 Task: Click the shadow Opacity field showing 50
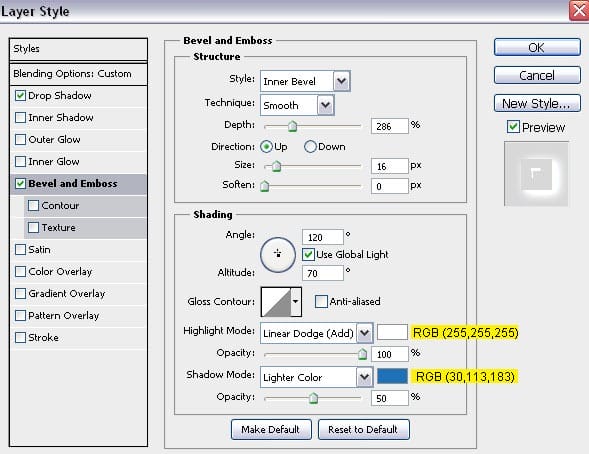[390, 398]
